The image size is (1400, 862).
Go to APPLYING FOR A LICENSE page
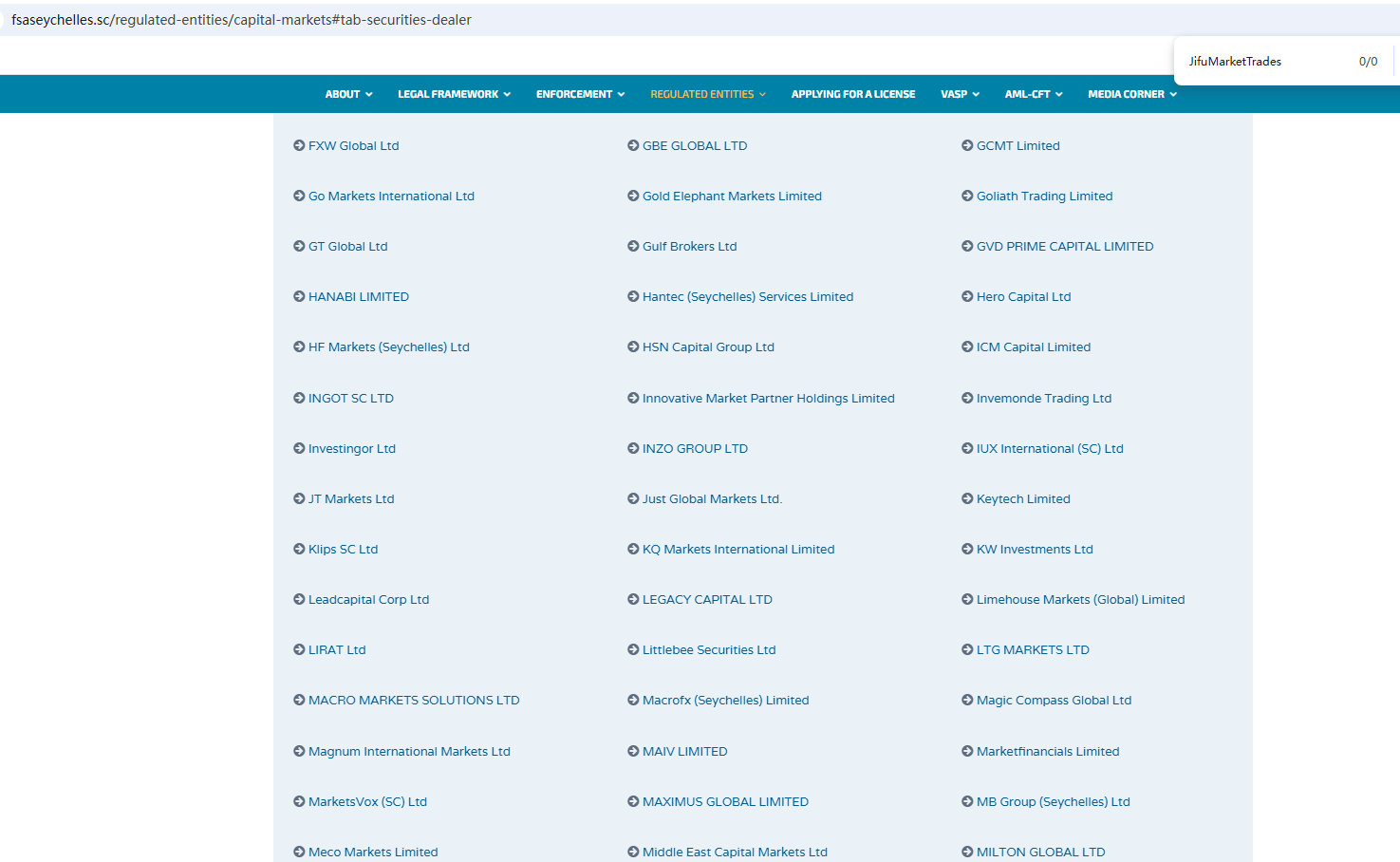[x=853, y=94]
